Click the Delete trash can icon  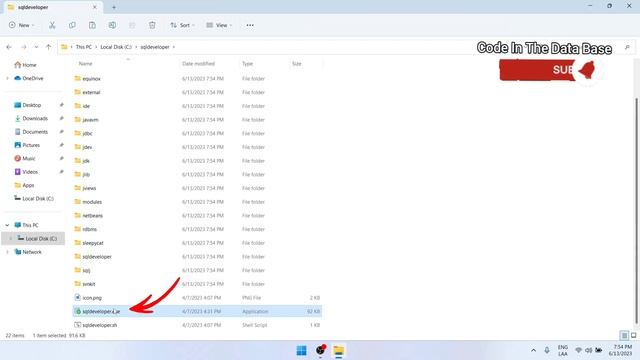click(152, 25)
